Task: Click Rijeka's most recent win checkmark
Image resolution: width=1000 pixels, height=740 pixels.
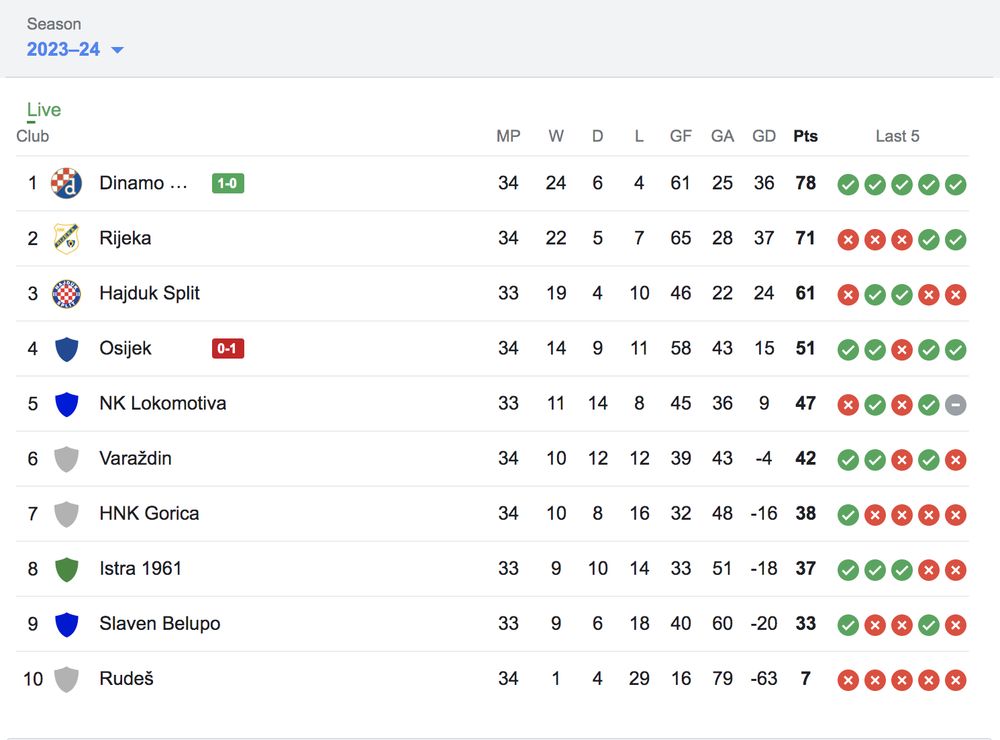Action: [x=956, y=239]
